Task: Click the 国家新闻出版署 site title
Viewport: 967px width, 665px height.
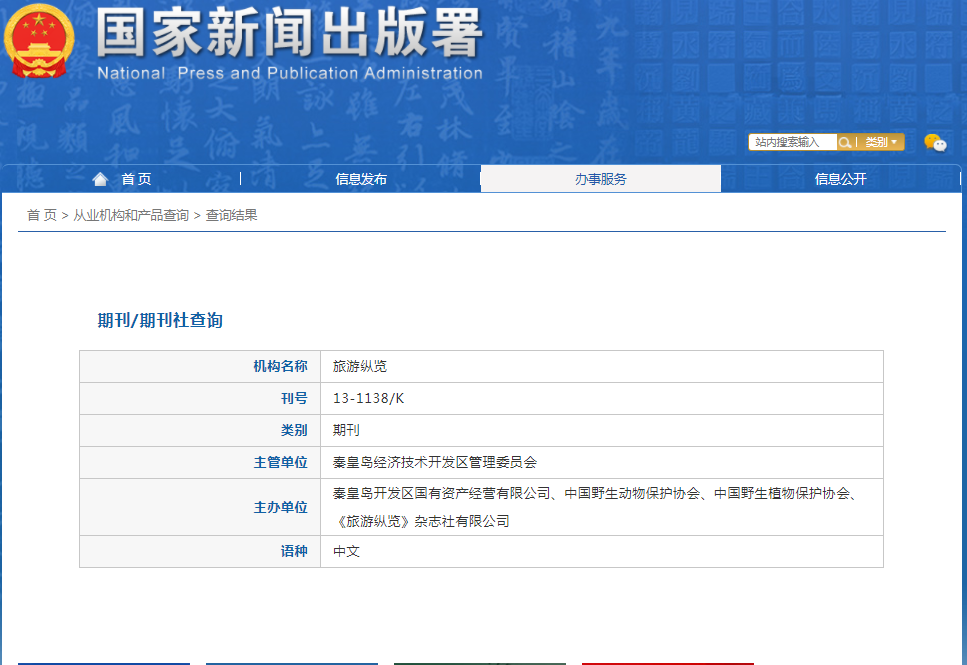Action: pyautogui.click(x=290, y=34)
